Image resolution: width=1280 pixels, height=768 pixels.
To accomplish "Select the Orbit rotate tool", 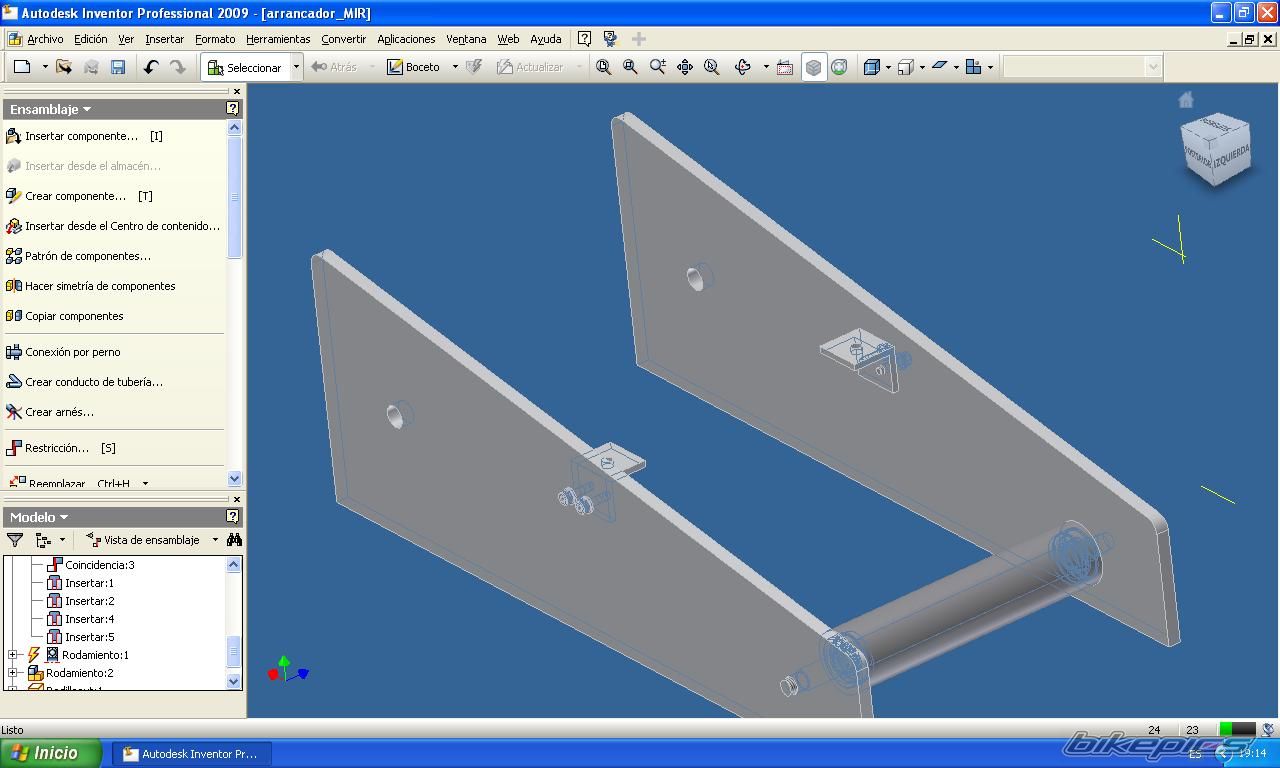I will tap(743, 67).
